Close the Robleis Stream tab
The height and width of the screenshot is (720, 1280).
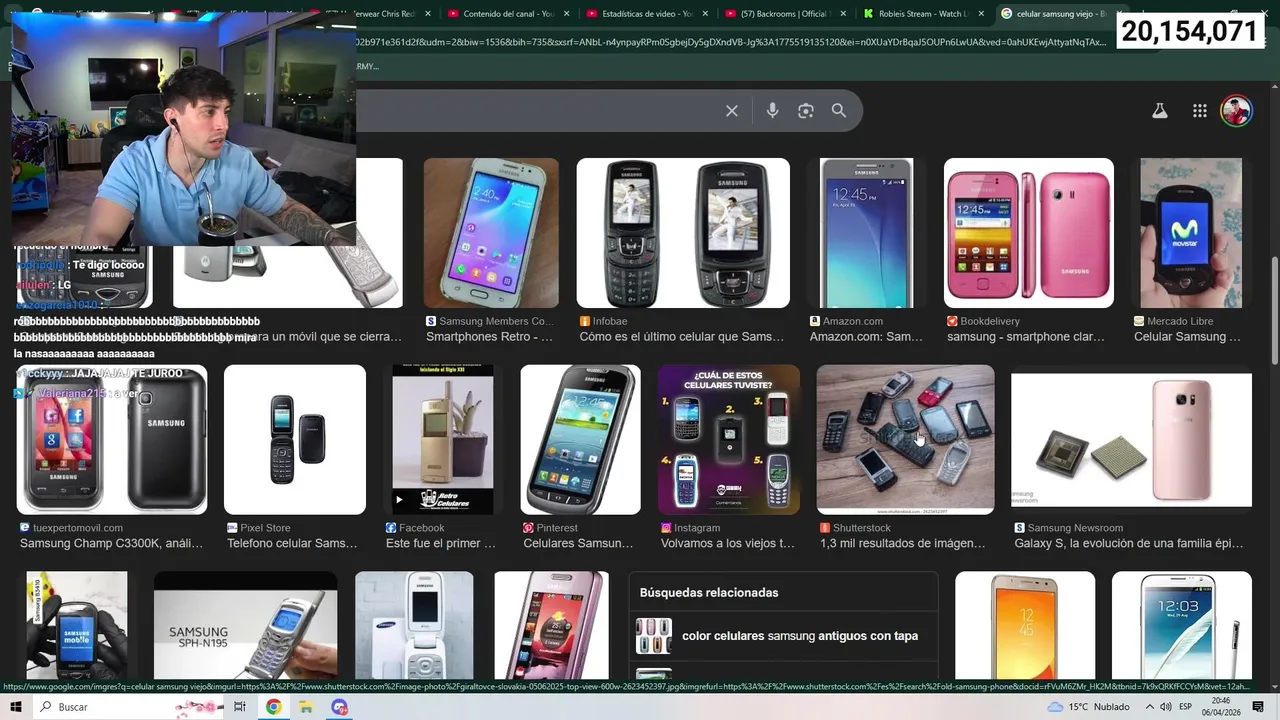[981, 14]
